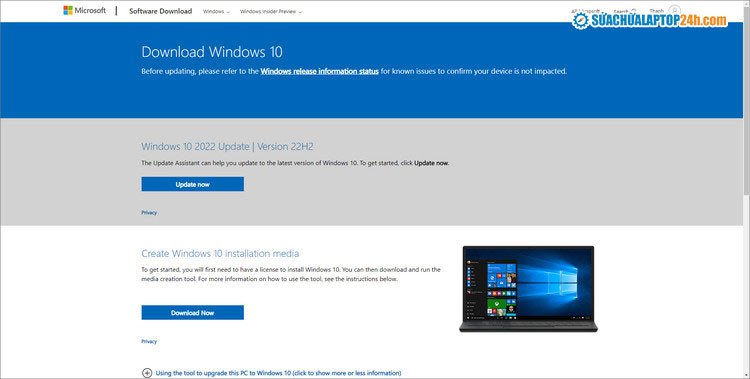The width and height of the screenshot is (750, 379).
Task: Expand the Windows Insider Preview menu
Action: pos(271,11)
